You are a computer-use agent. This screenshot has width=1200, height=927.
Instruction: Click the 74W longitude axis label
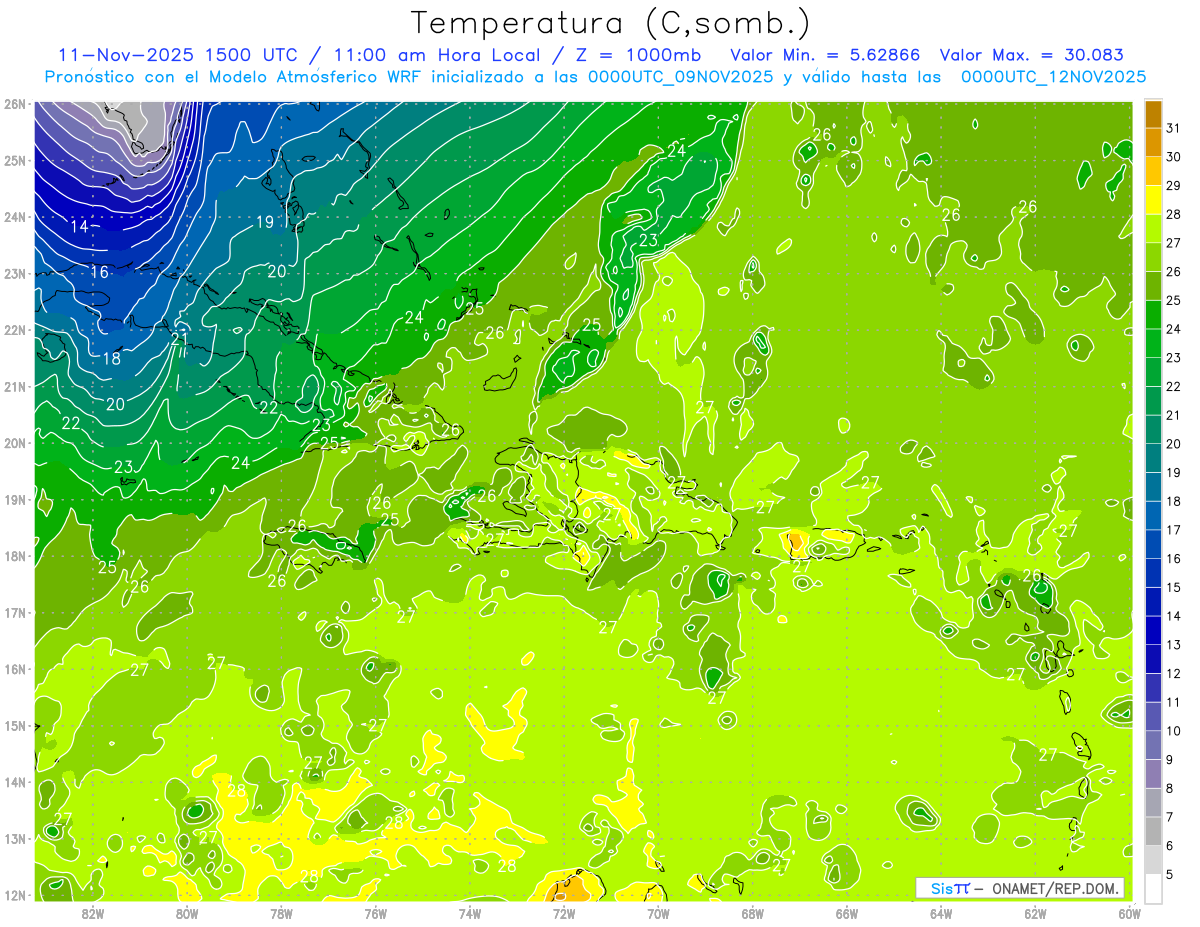point(470,913)
